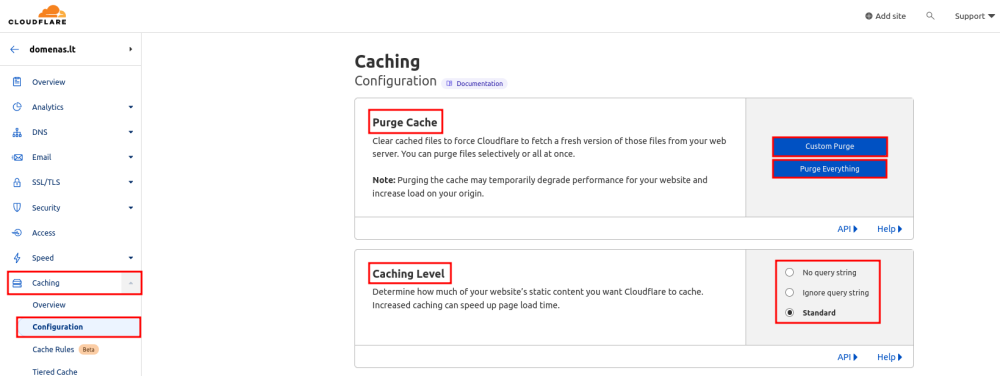This screenshot has height=376, width=1000.
Task: Click the Purge Everything button
Action: [830, 169]
